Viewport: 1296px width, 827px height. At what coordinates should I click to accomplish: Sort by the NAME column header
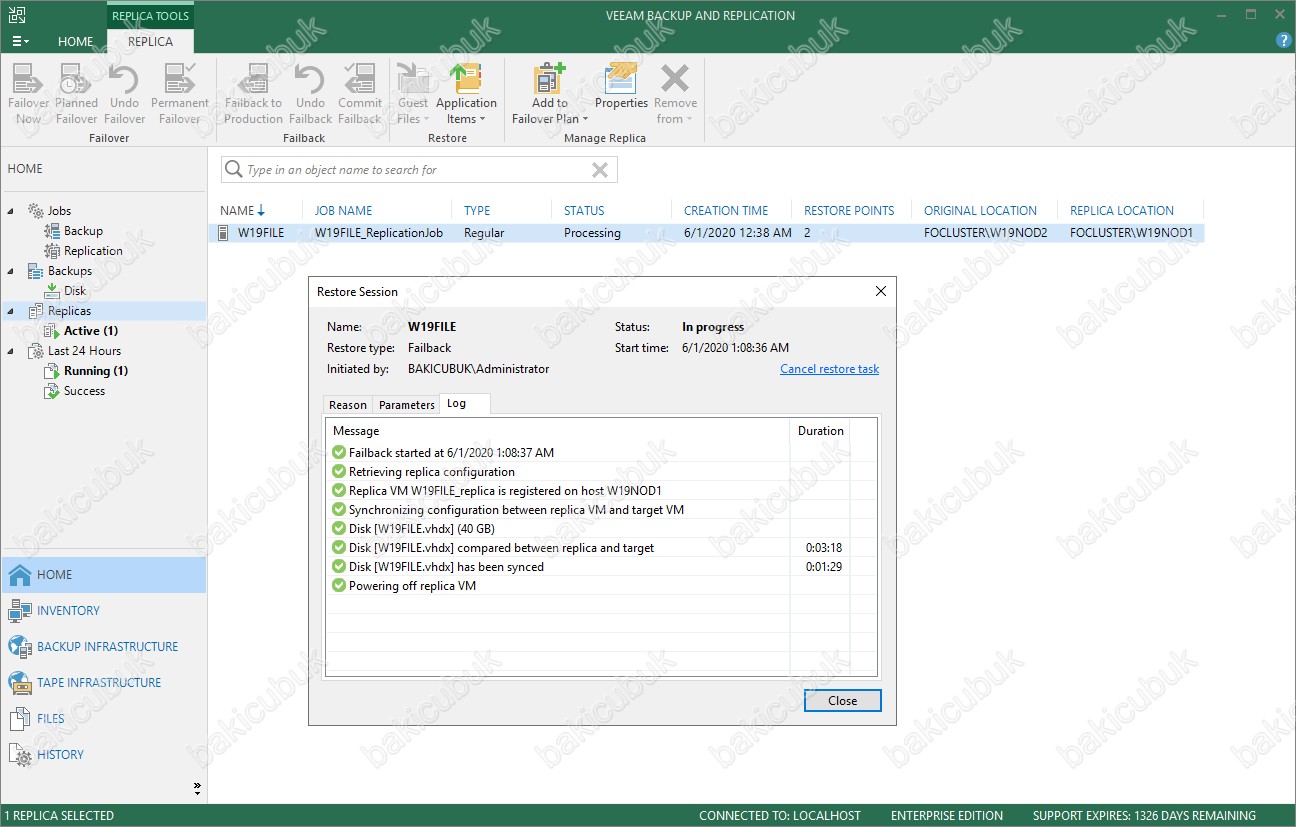tap(242, 211)
